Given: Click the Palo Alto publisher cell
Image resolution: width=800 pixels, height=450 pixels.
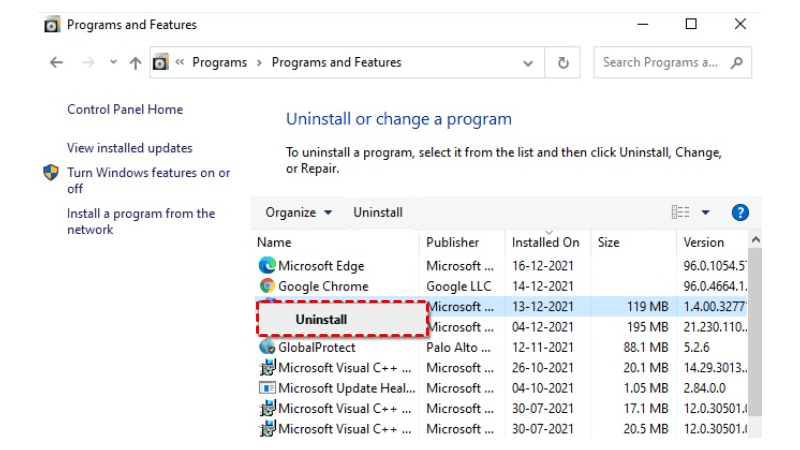Looking at the screenshot, I should point(458,347).
